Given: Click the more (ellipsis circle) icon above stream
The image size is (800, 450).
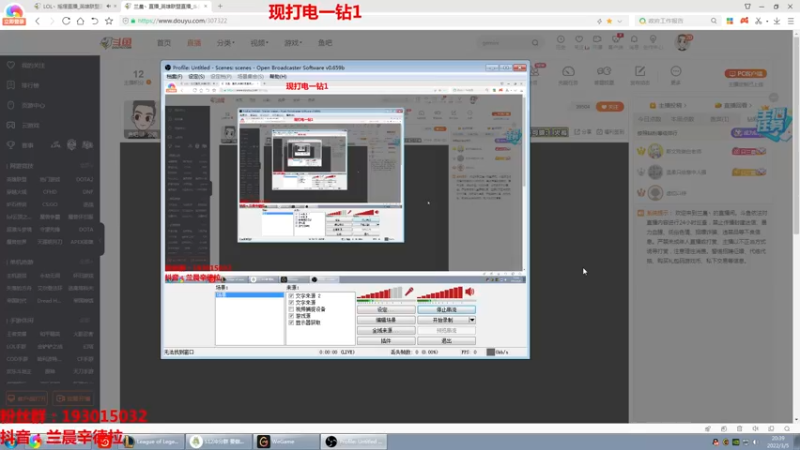Looking at the screenshot, I should click(x=676, y=71).
